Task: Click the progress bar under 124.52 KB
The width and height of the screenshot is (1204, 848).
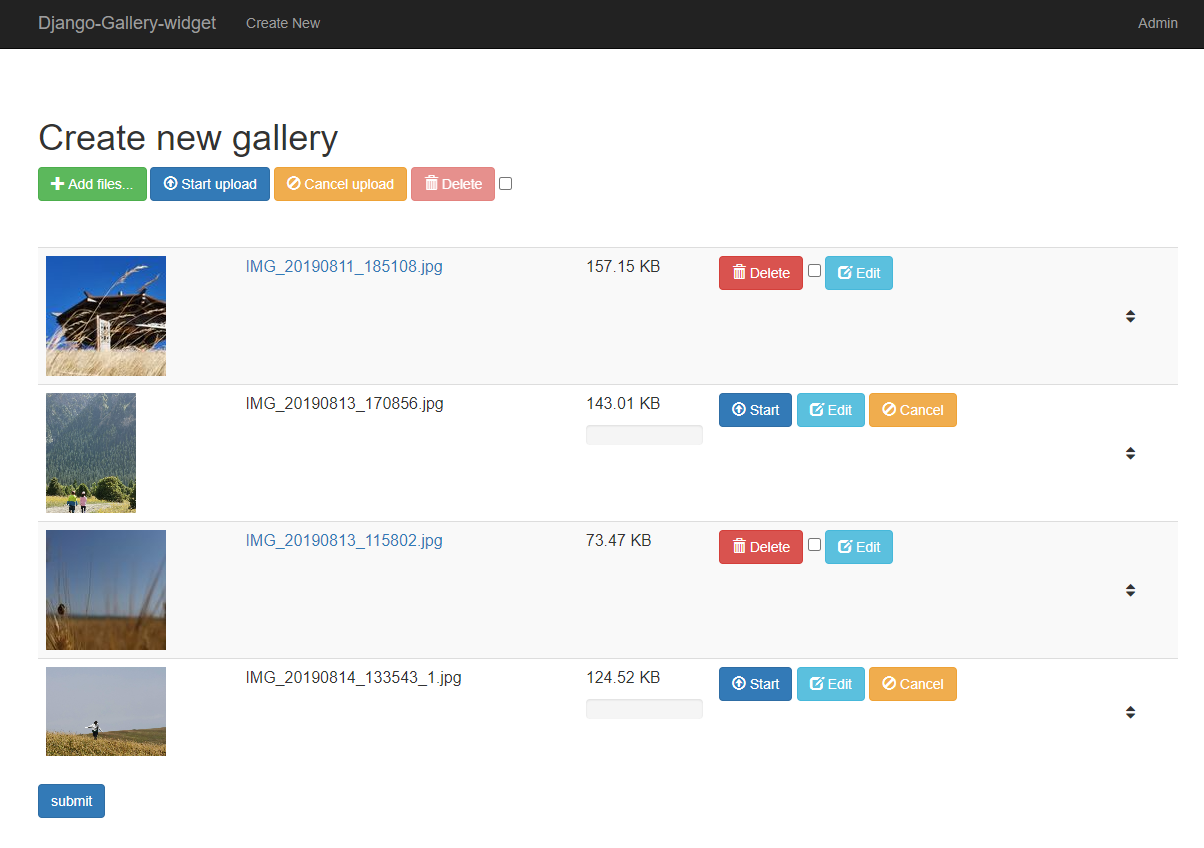Action: tap(644, 708)
